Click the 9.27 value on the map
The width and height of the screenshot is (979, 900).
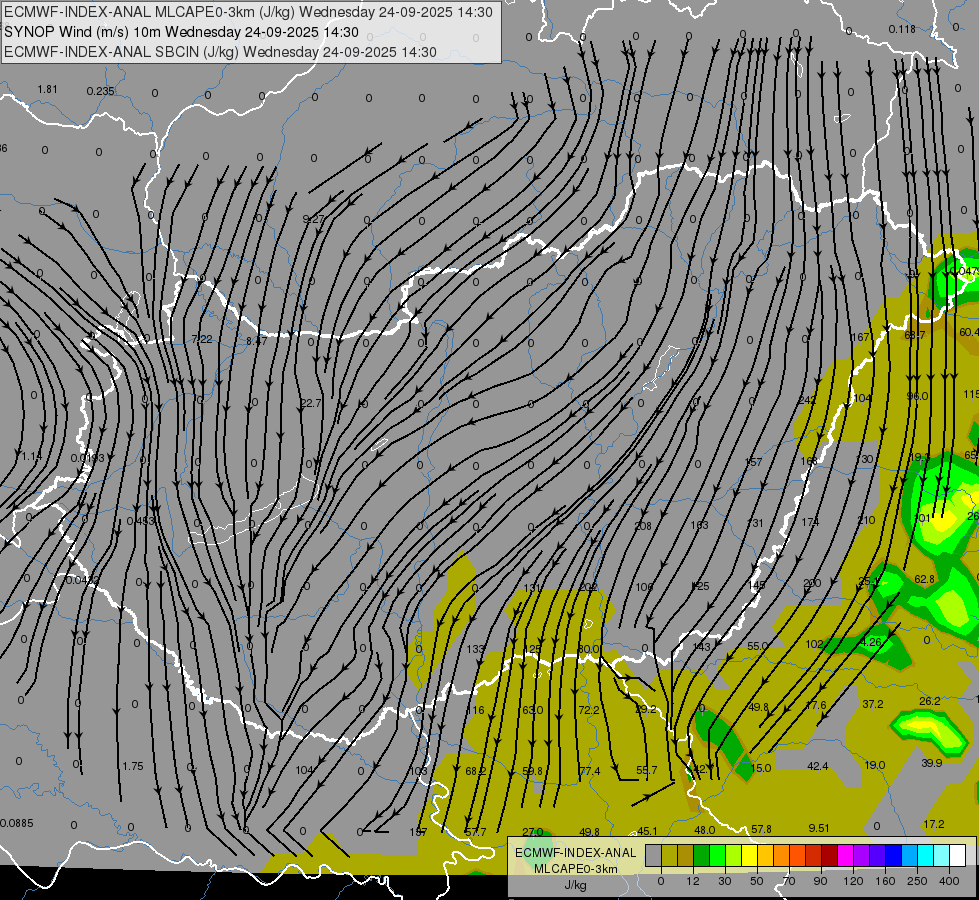(313, 219)
